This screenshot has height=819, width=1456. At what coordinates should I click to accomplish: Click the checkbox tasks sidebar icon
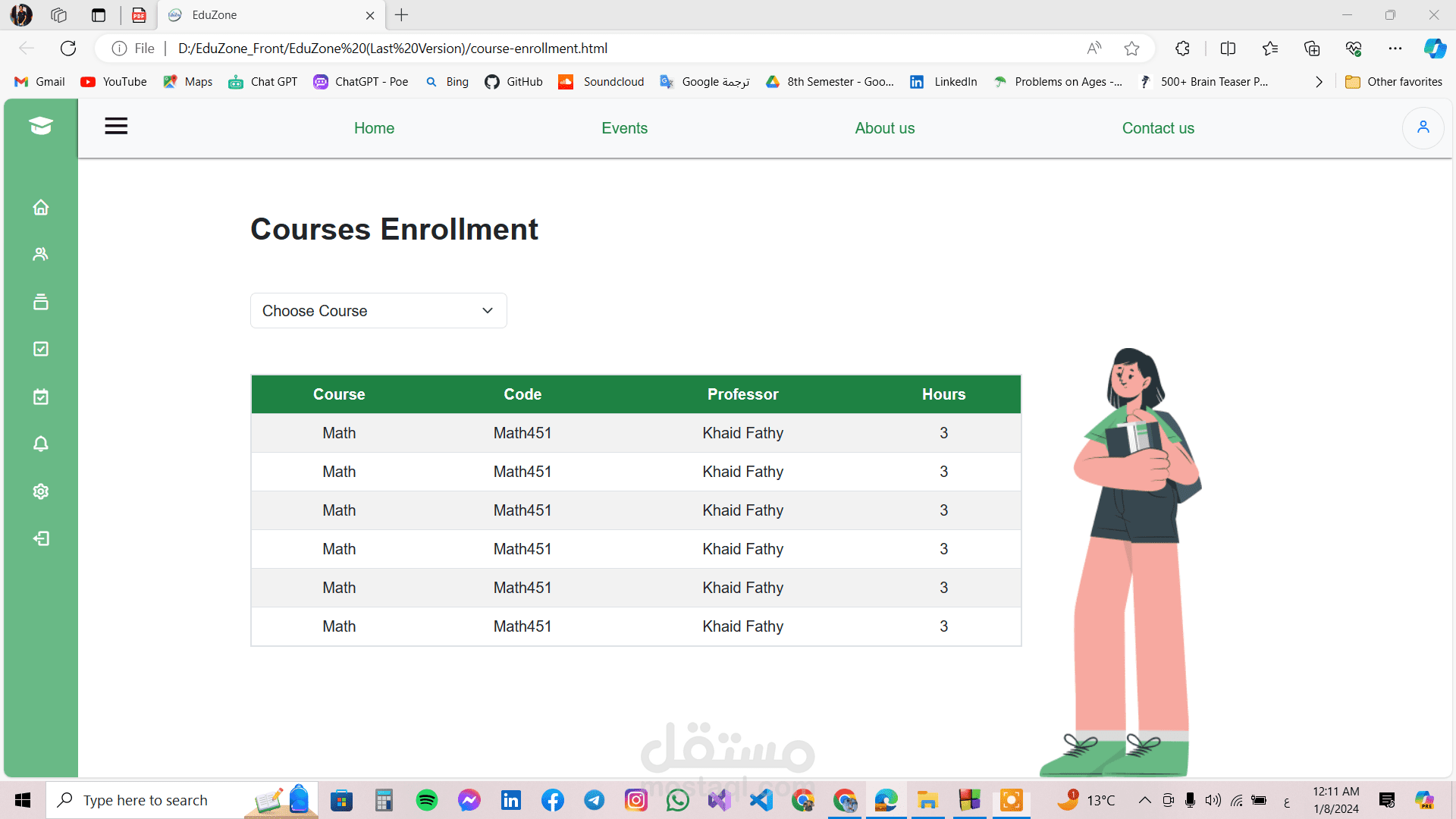41,349
